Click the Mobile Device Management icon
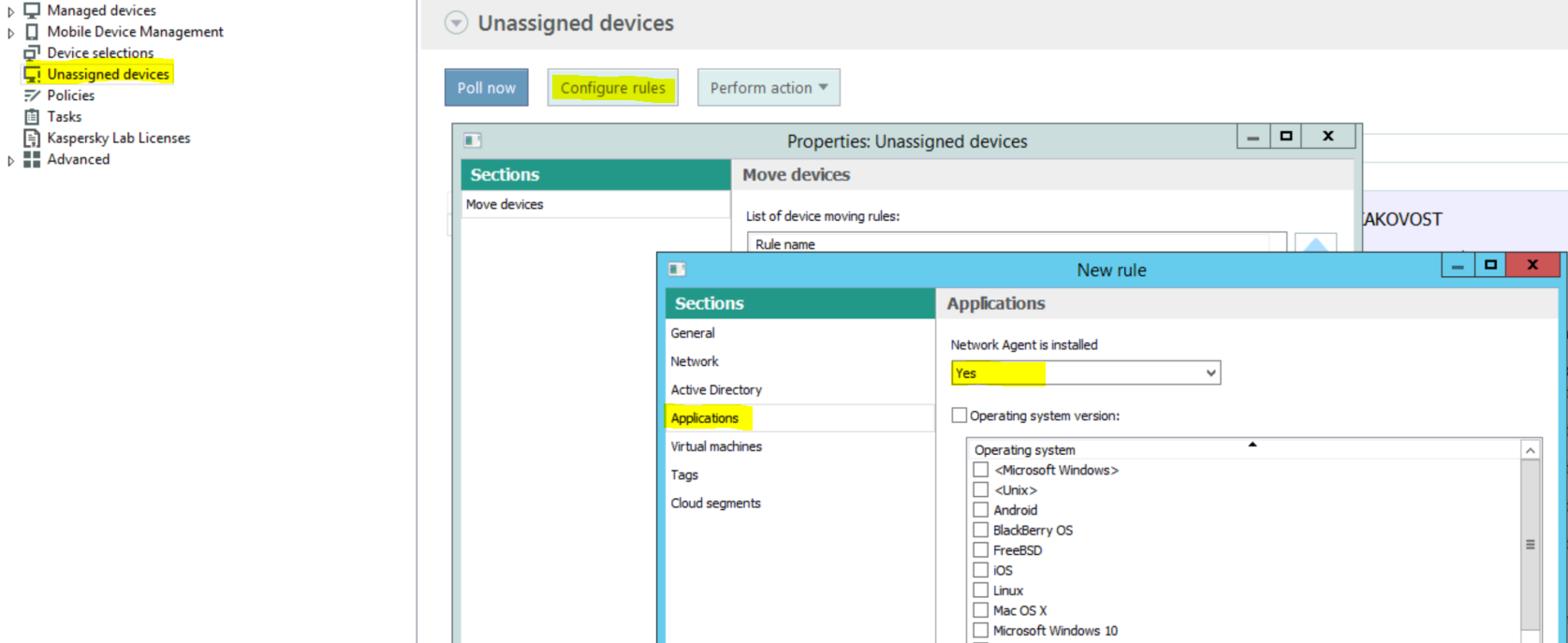Image resolution: width=1568 pixels, height=643 pixels. pyautogui.click(x=32, y=32)
